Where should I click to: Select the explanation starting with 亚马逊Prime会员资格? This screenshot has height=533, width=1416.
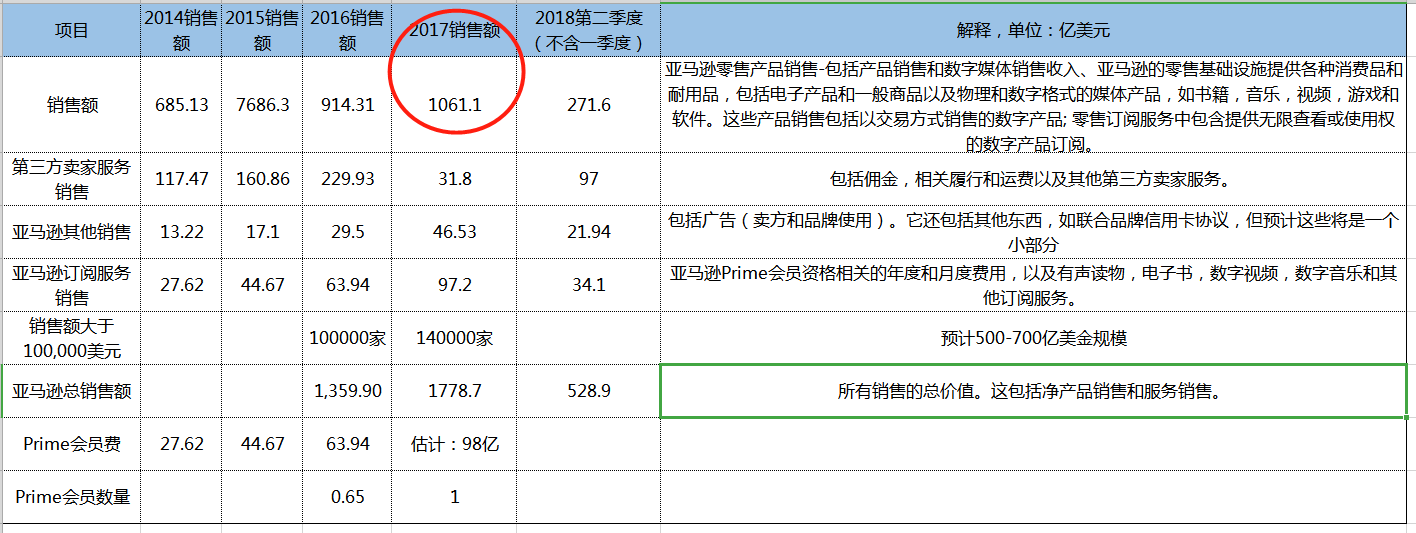point(1033,285)
